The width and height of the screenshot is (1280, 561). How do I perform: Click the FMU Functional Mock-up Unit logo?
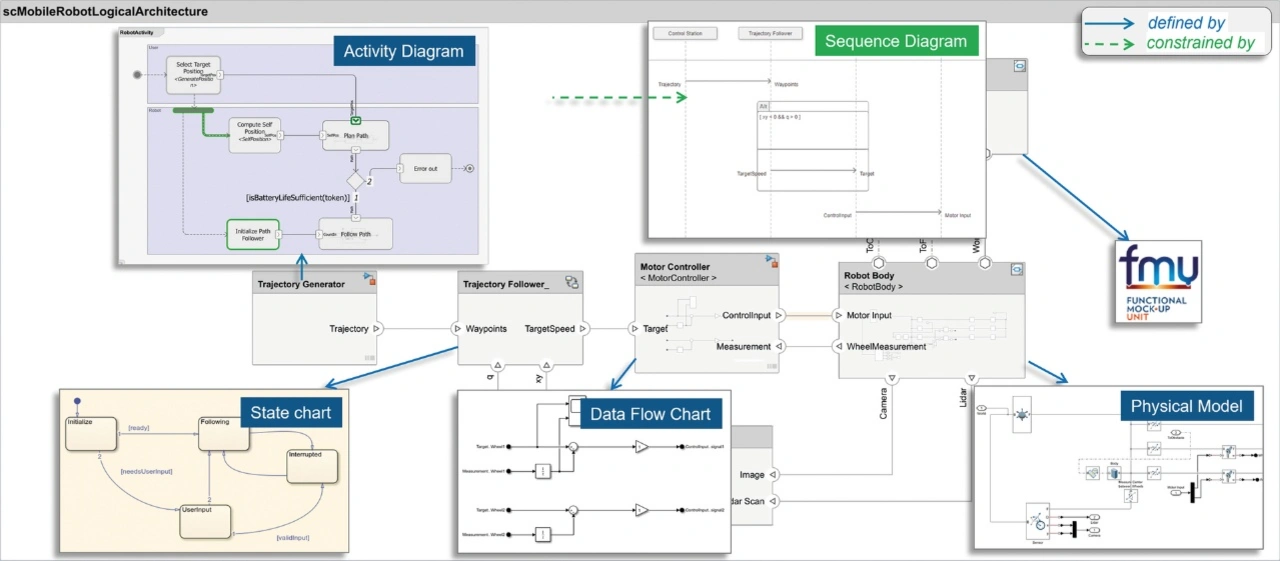1158,281
